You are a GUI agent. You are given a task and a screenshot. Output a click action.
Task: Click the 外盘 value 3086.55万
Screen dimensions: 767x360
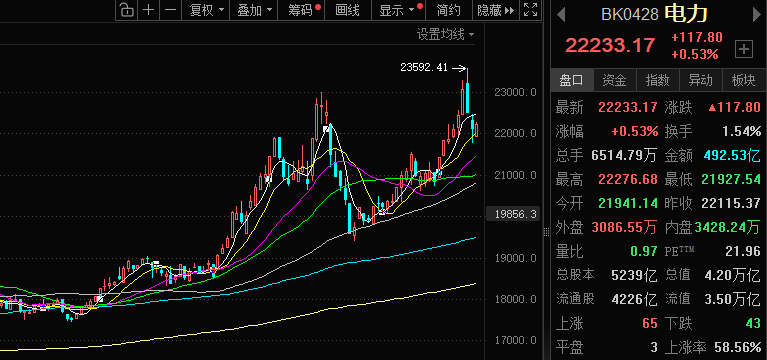pos(624,228)
